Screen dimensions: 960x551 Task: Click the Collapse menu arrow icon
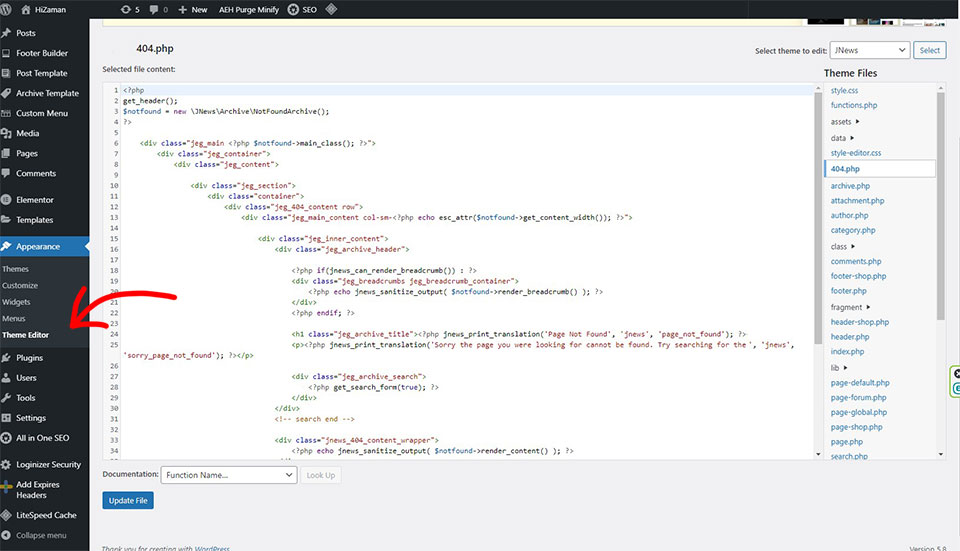tap(6, 535)
